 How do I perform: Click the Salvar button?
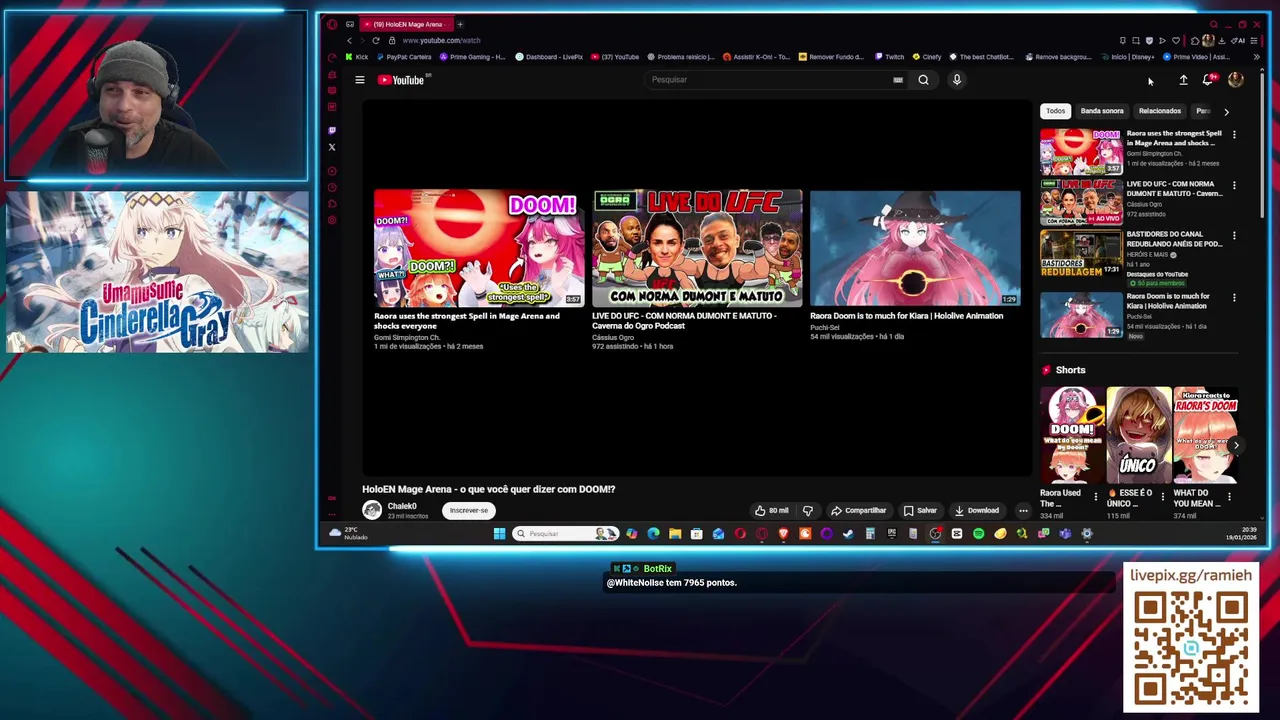click(920, 510)
